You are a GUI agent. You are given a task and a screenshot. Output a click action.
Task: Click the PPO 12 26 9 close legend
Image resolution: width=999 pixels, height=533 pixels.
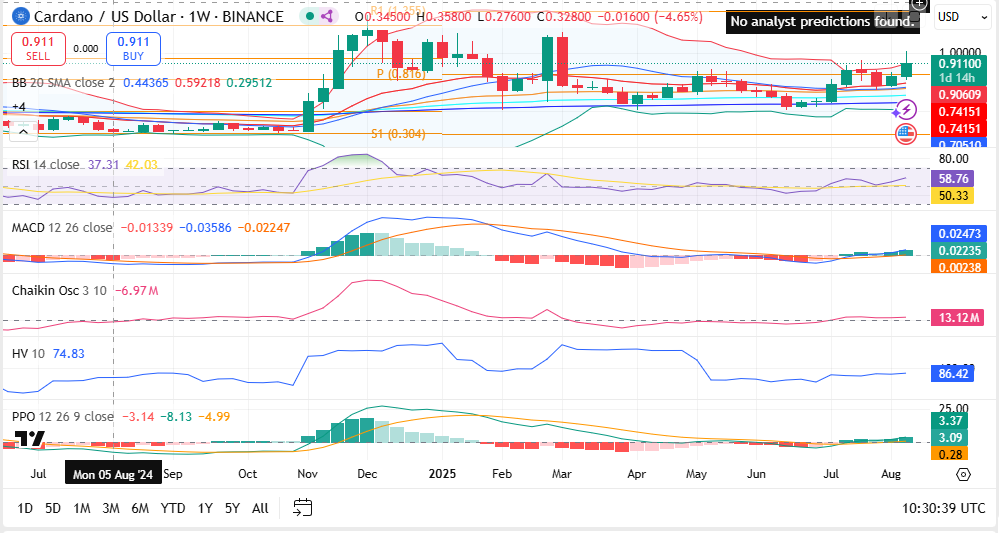click(62, 416)
